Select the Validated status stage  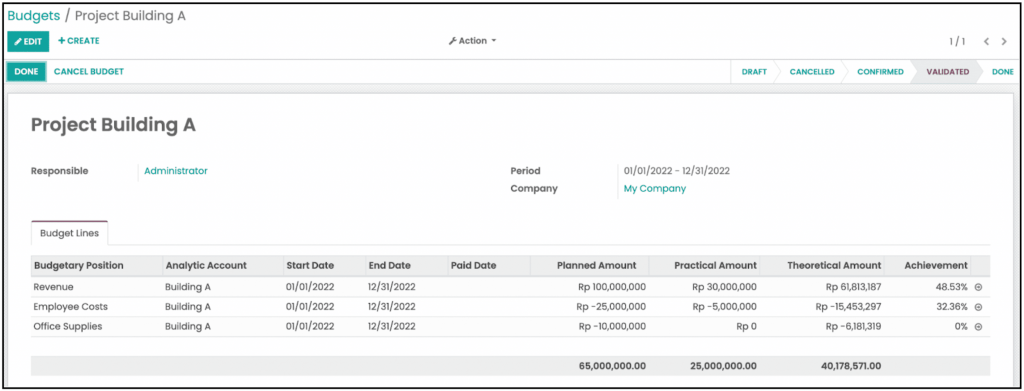click(948, 72)
